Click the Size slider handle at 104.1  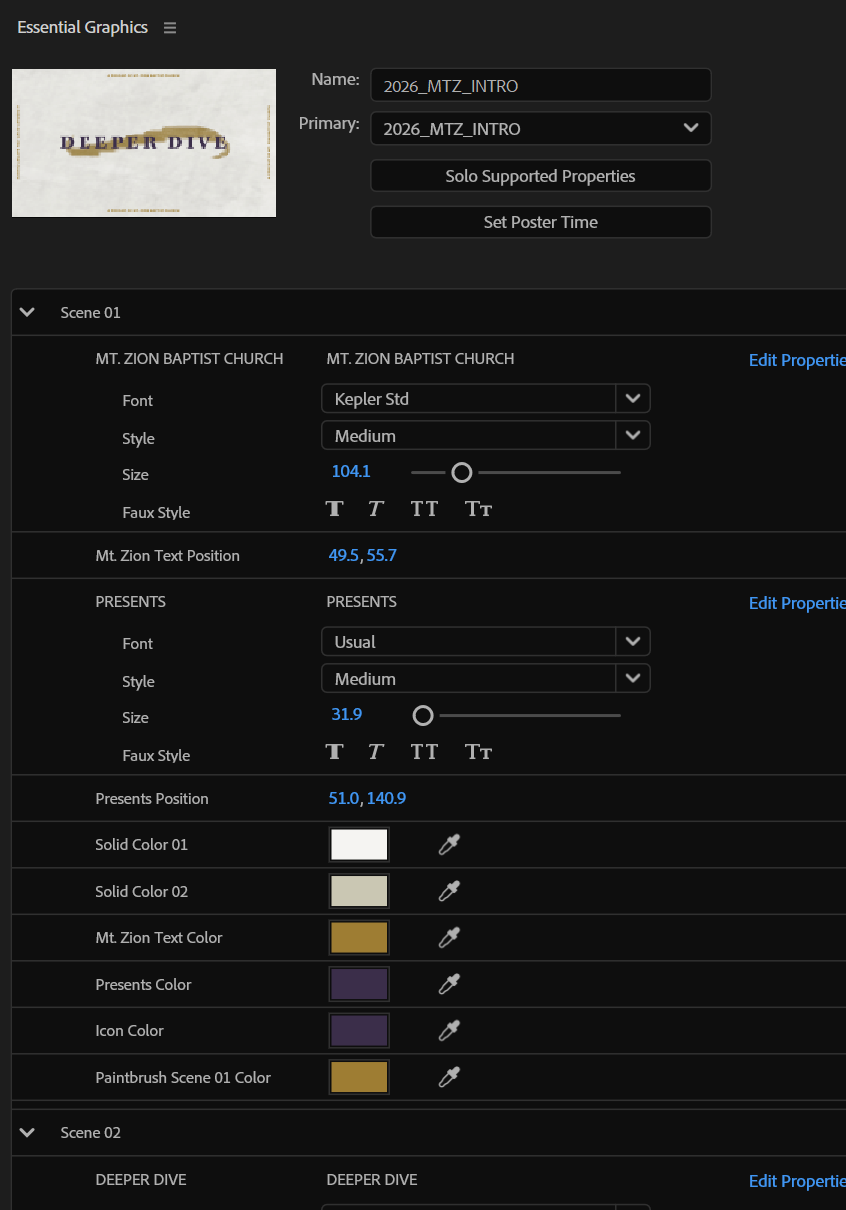[461, 472]
